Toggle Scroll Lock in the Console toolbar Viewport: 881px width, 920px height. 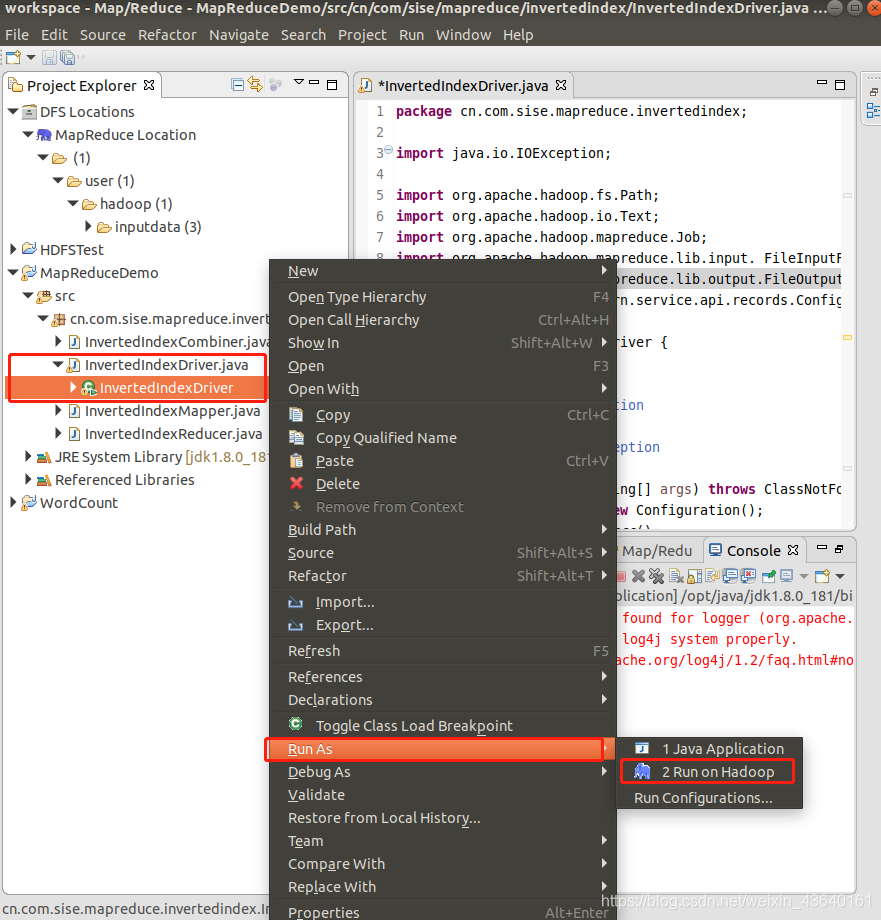click(x=694, y=576)
